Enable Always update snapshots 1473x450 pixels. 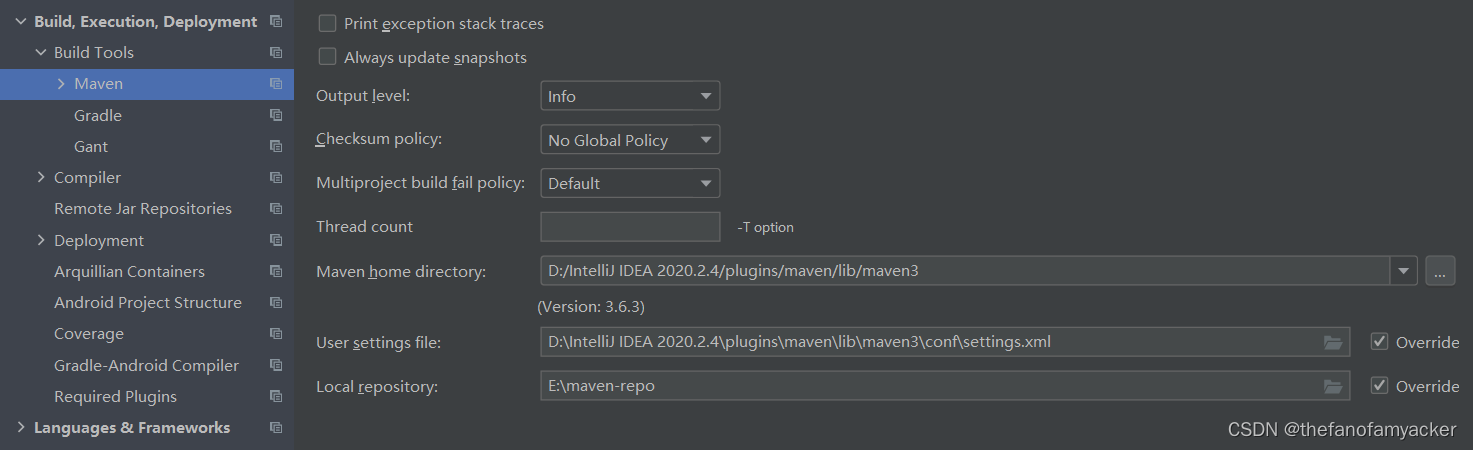tap(327, 57)
